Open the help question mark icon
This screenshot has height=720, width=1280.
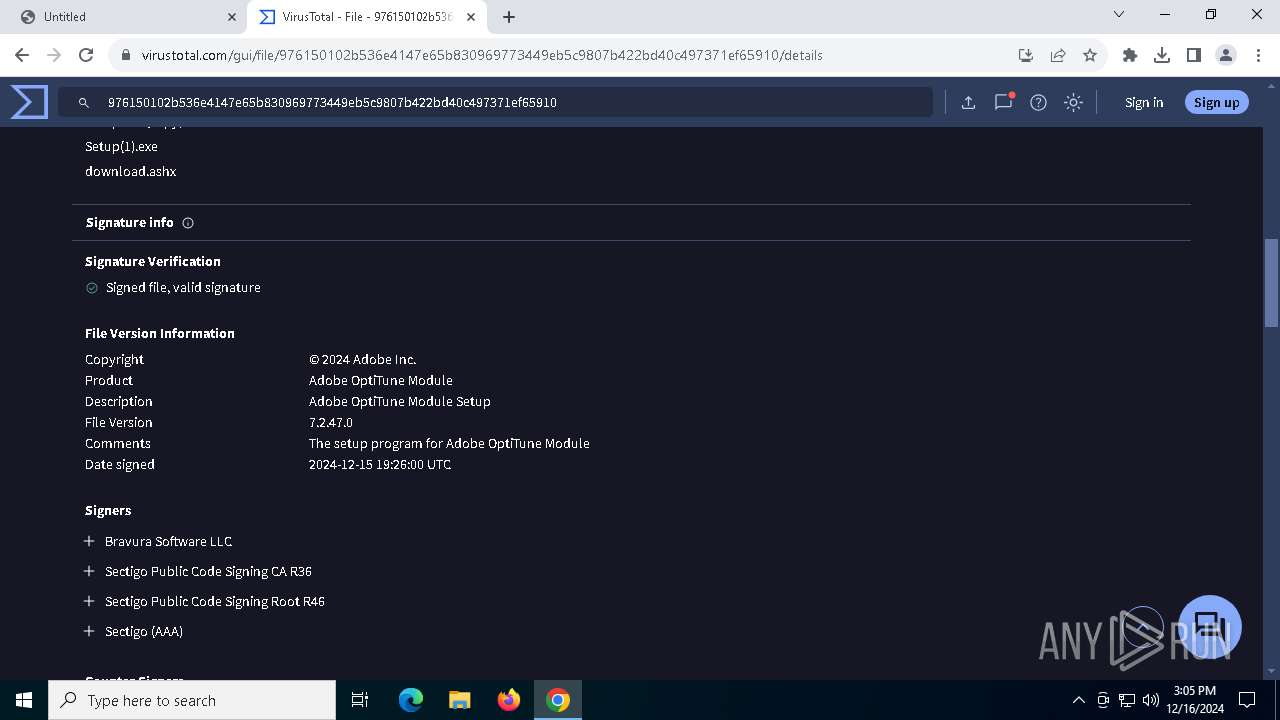click(x=1038, y=102)
